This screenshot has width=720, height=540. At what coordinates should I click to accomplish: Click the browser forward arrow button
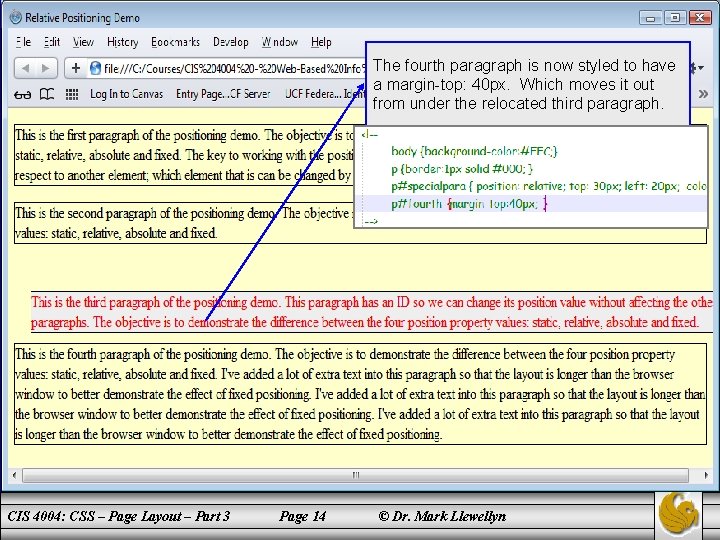coord(46,68)
